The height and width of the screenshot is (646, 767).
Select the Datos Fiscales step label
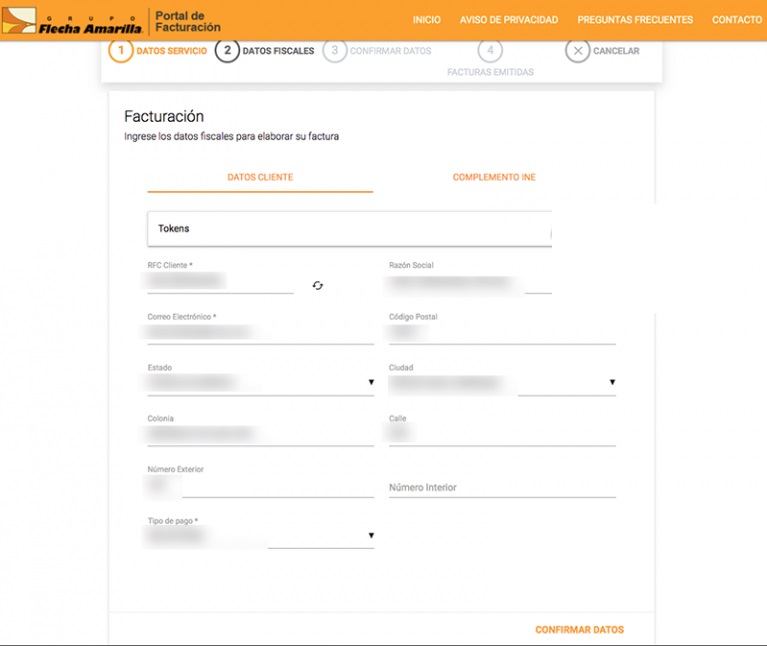tap(278, 51)
